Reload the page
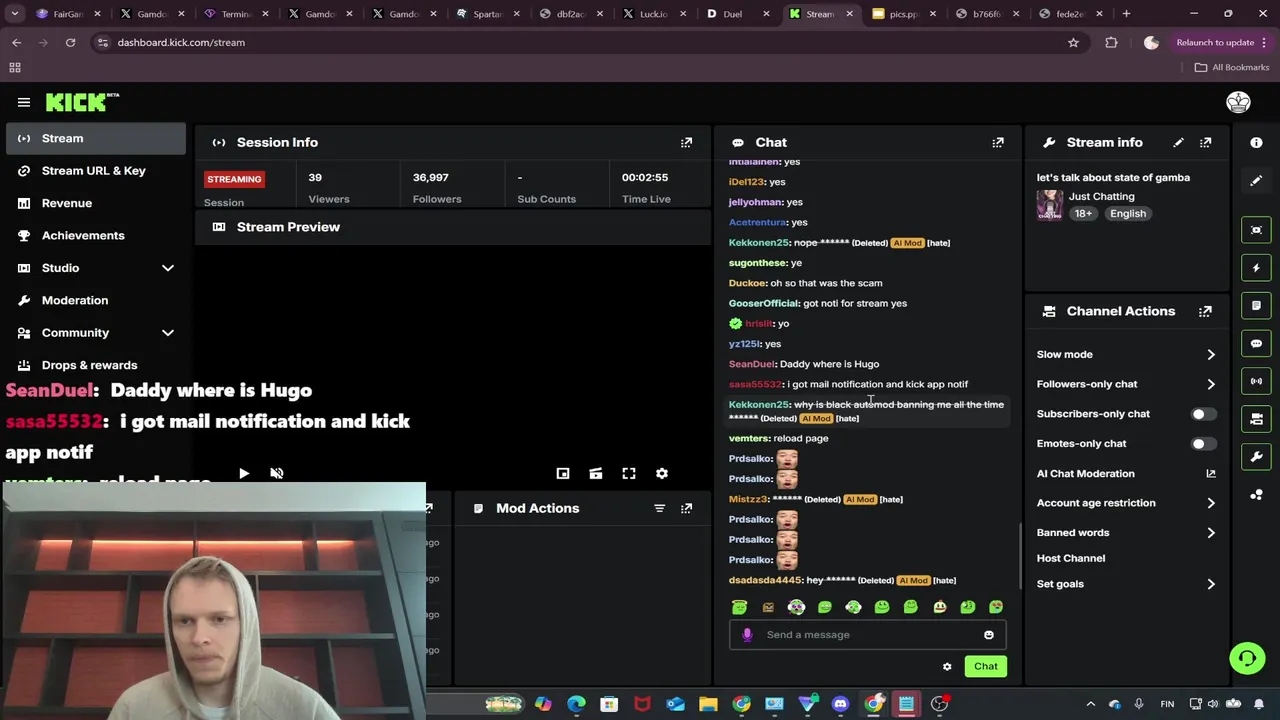The height and width of the screenshot is (720, 1280). (70, 43)
